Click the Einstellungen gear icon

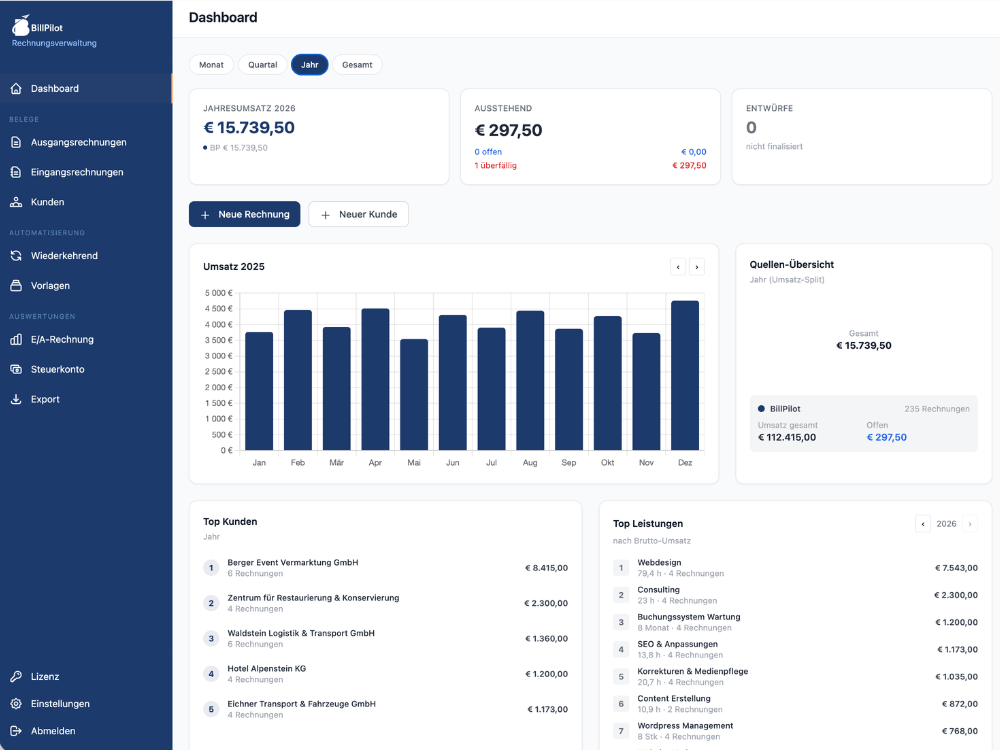point(16,704)
